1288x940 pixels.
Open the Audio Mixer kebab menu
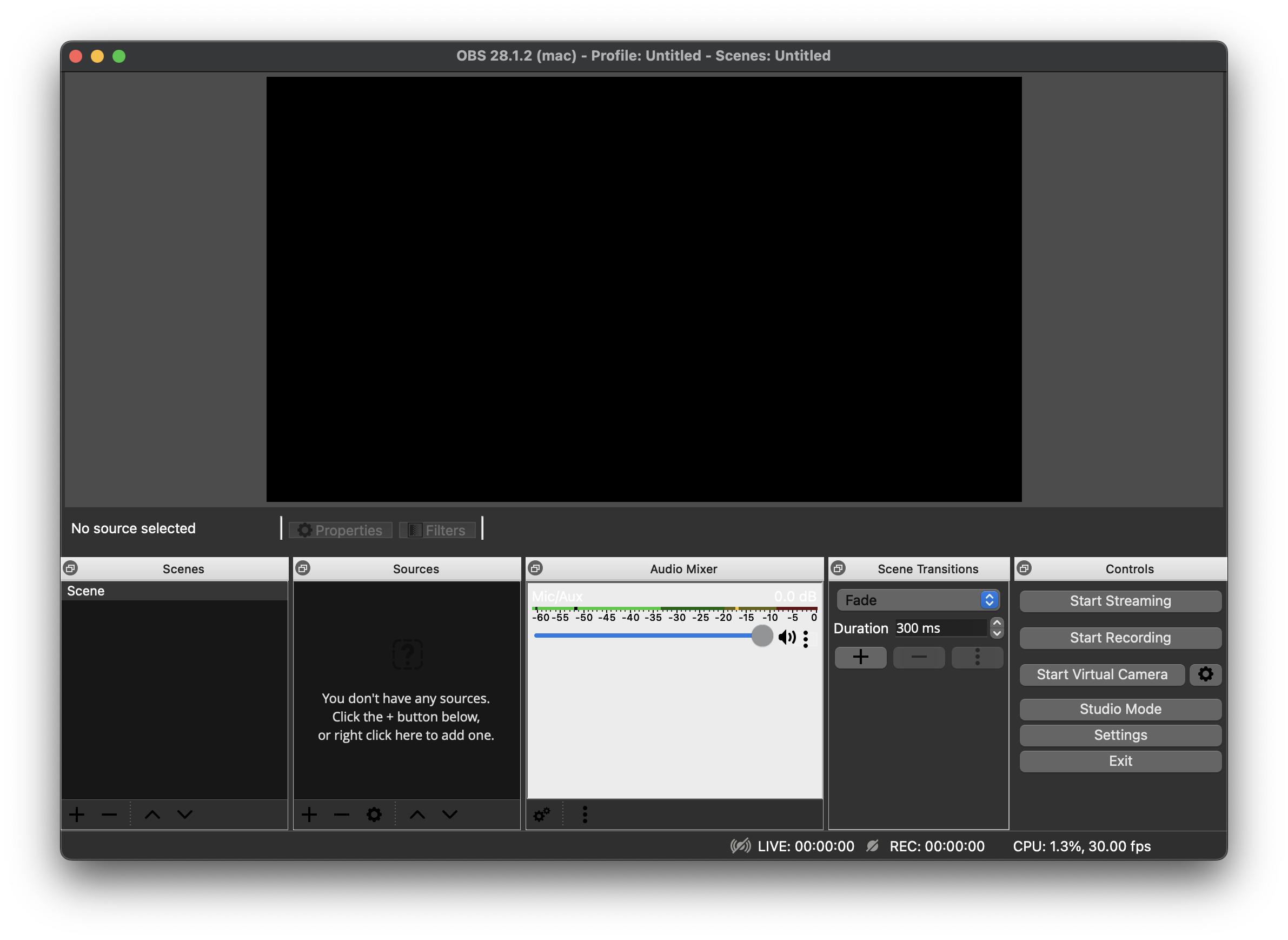585,814
